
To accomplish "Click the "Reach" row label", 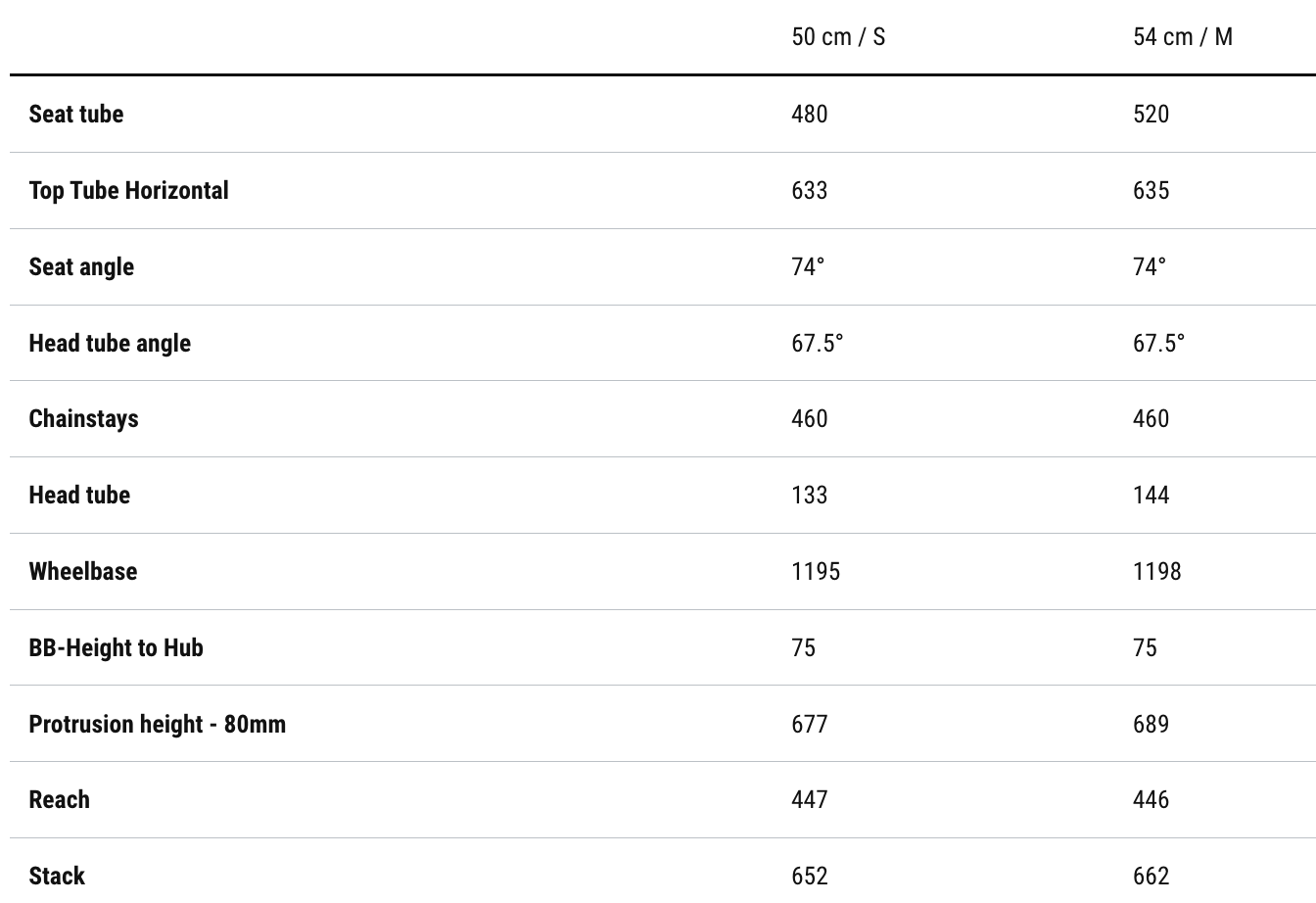I will (59, 799).
